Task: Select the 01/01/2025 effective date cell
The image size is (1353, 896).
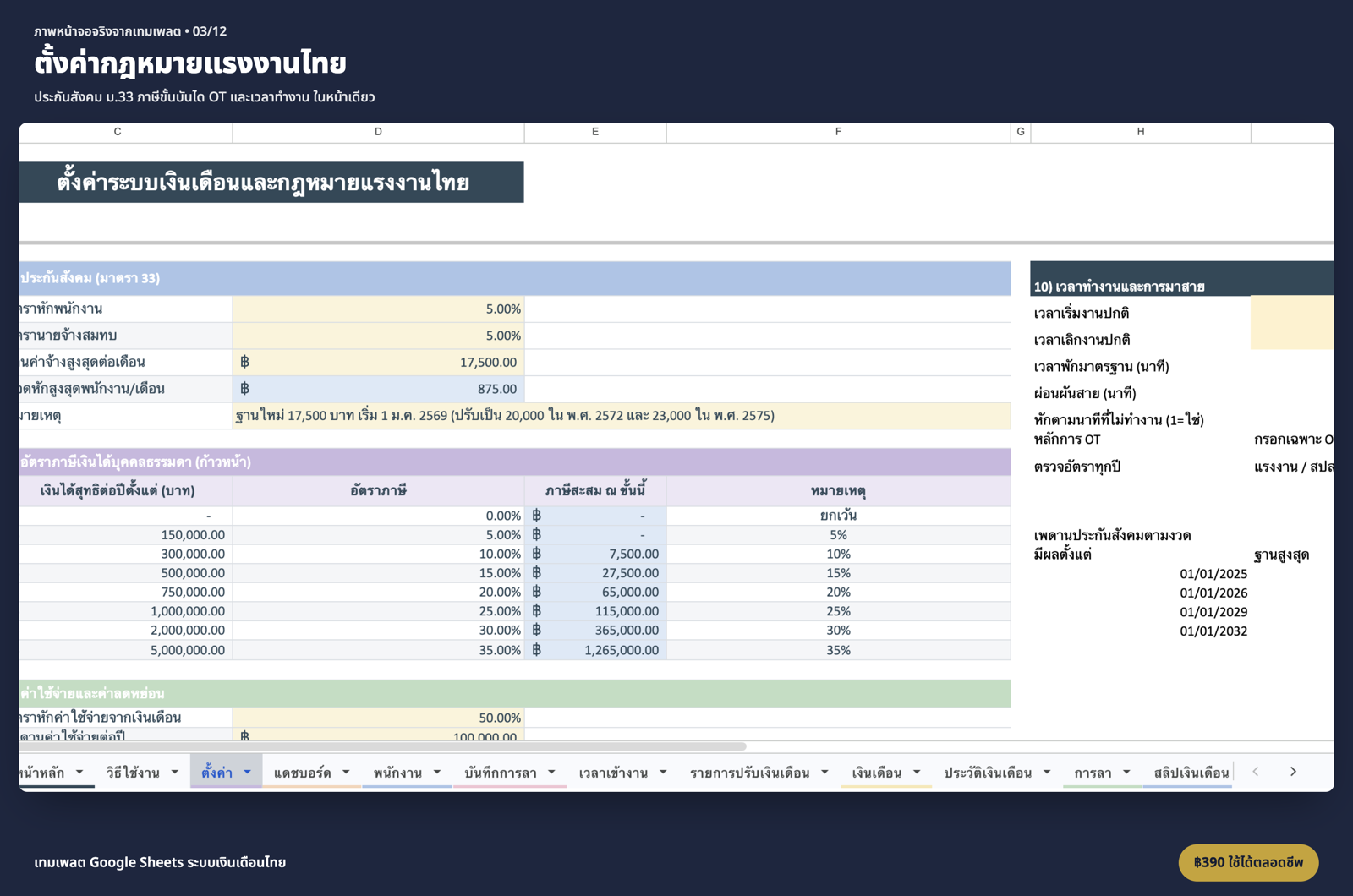Action: [x=1141, y=574]
